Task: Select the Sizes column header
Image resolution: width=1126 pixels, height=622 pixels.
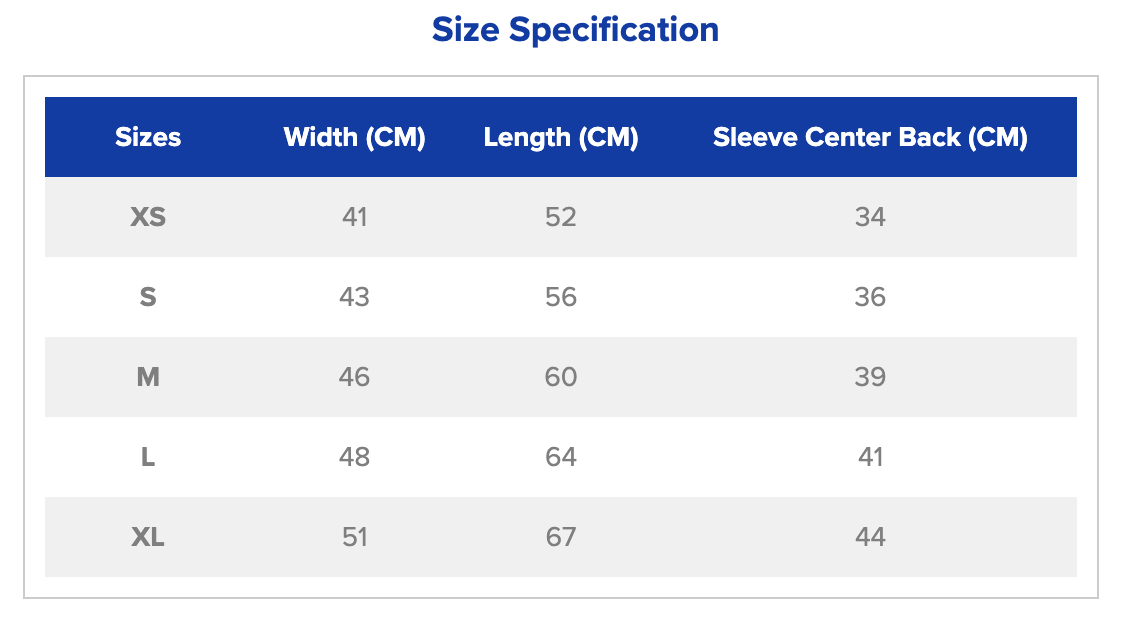Action: click(148, 137)
